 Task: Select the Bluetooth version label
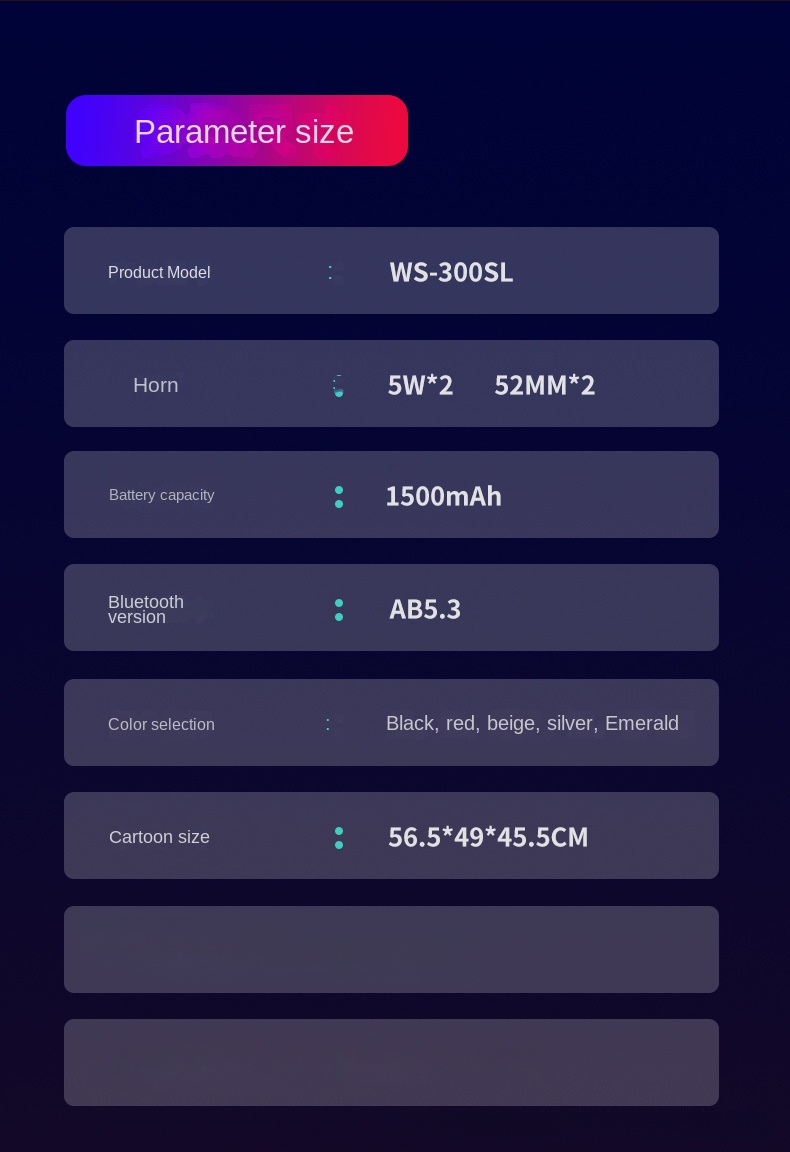click(x=145, y=609)
